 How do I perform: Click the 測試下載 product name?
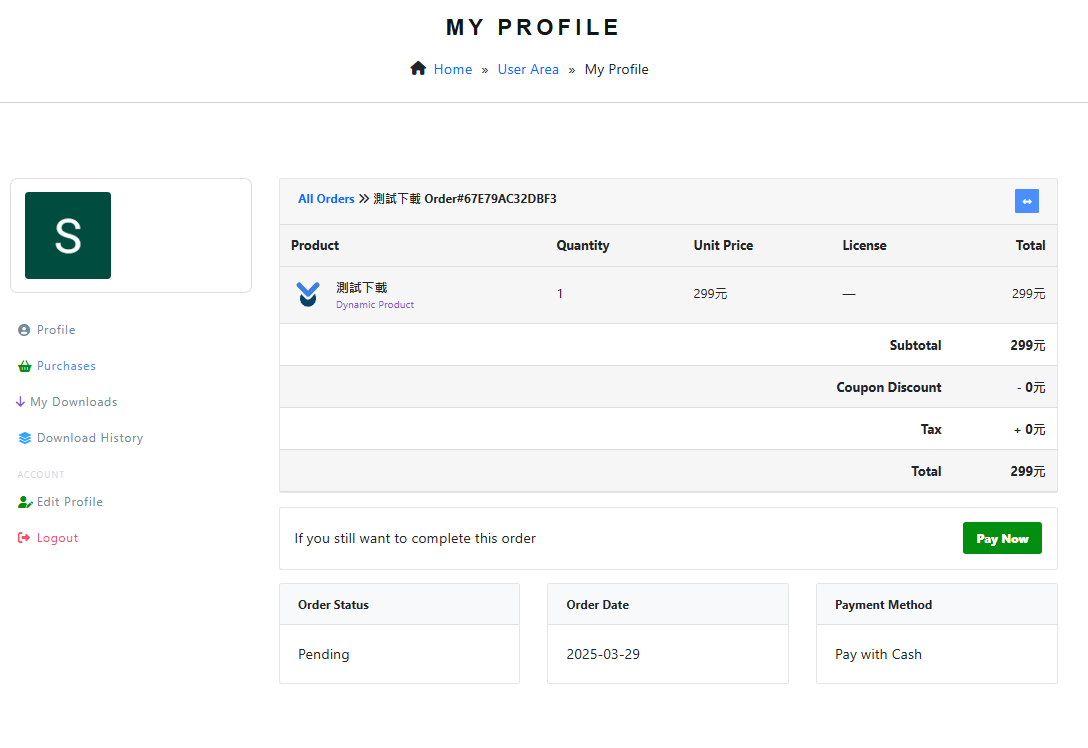coord(361,288)
